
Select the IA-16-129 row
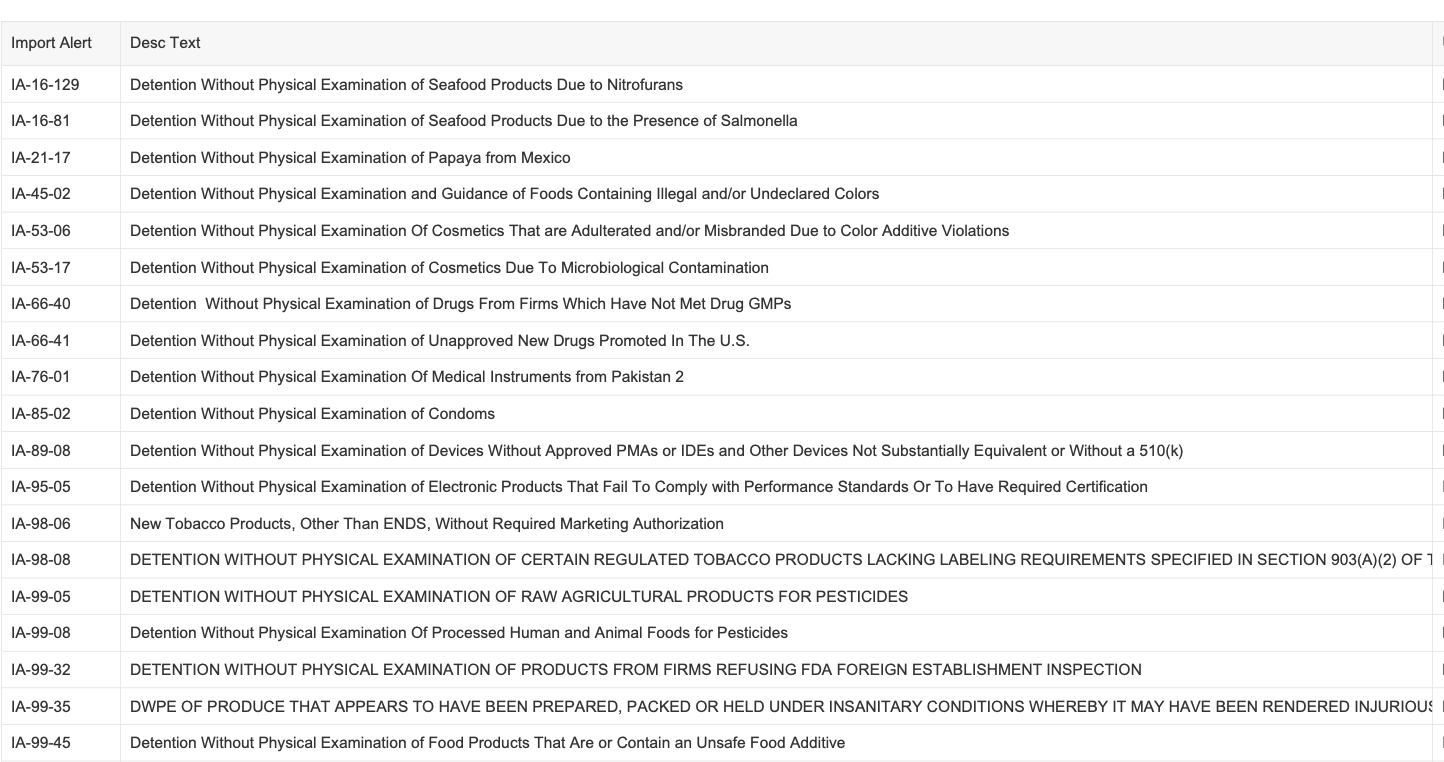pos(722,84)
